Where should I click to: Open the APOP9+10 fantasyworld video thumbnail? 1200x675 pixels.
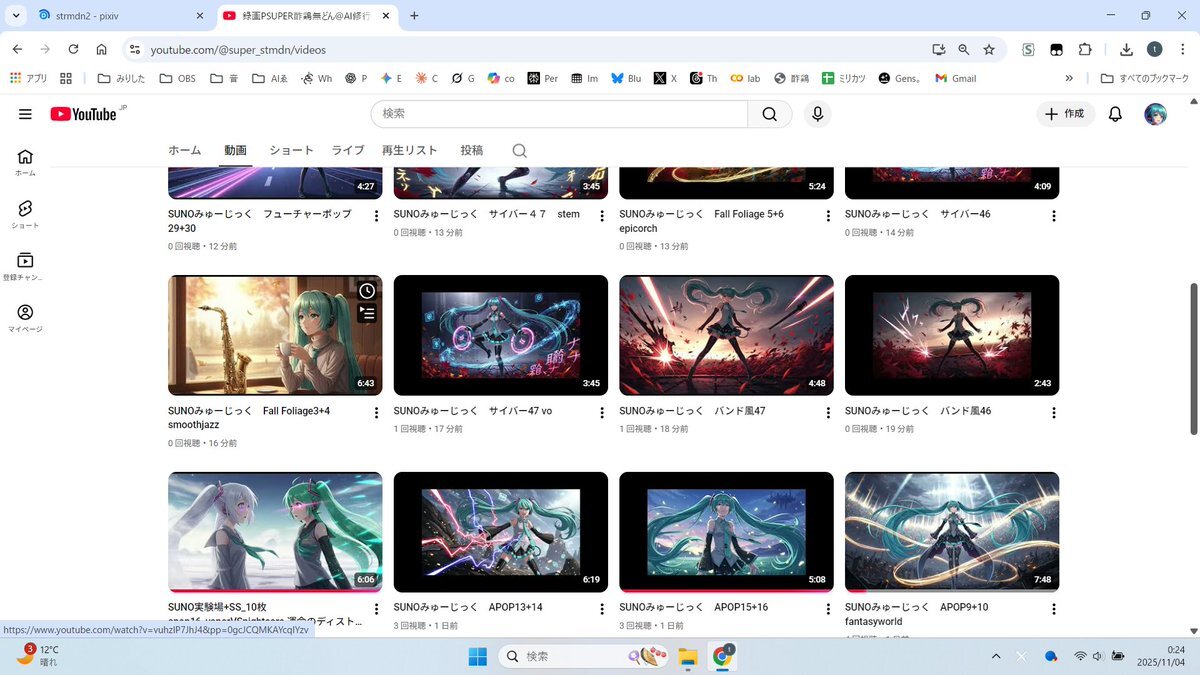[x=951, y=532]
